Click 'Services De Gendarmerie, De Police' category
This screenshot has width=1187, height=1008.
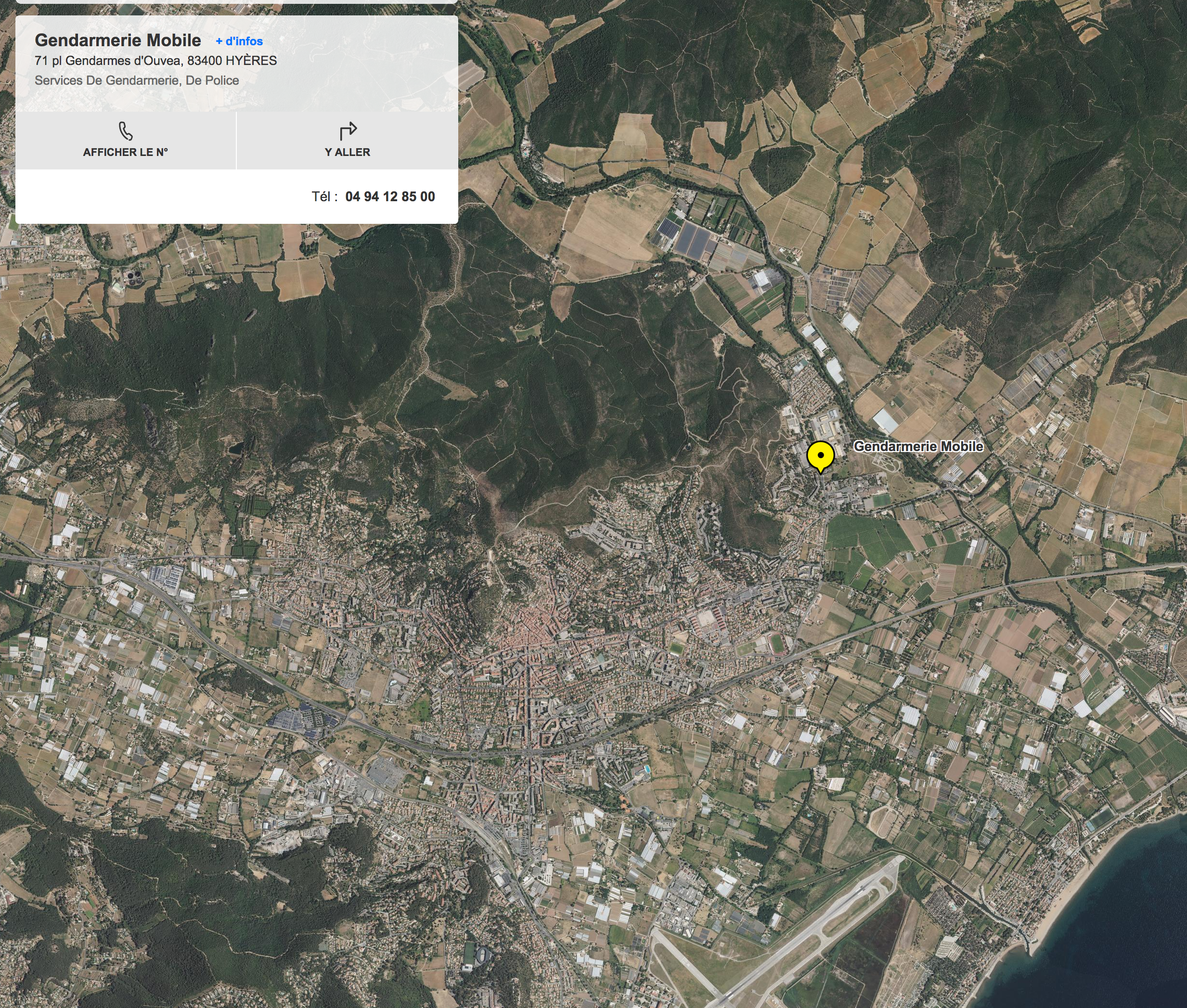137,80
